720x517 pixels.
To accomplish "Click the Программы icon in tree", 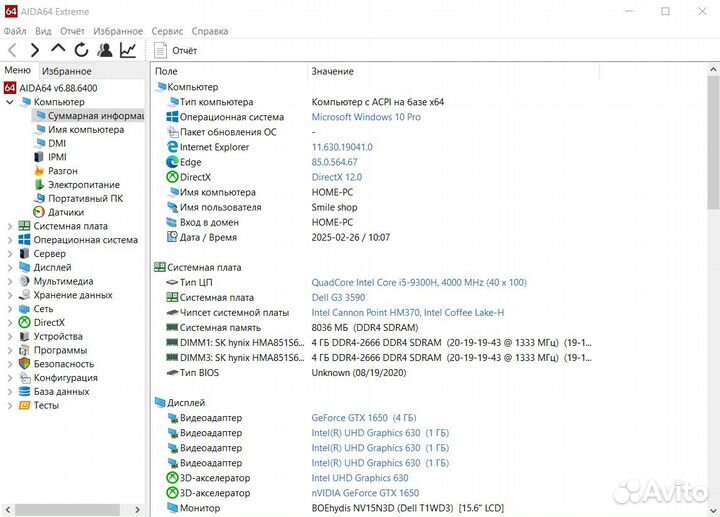I will click(x=24, y=350).
